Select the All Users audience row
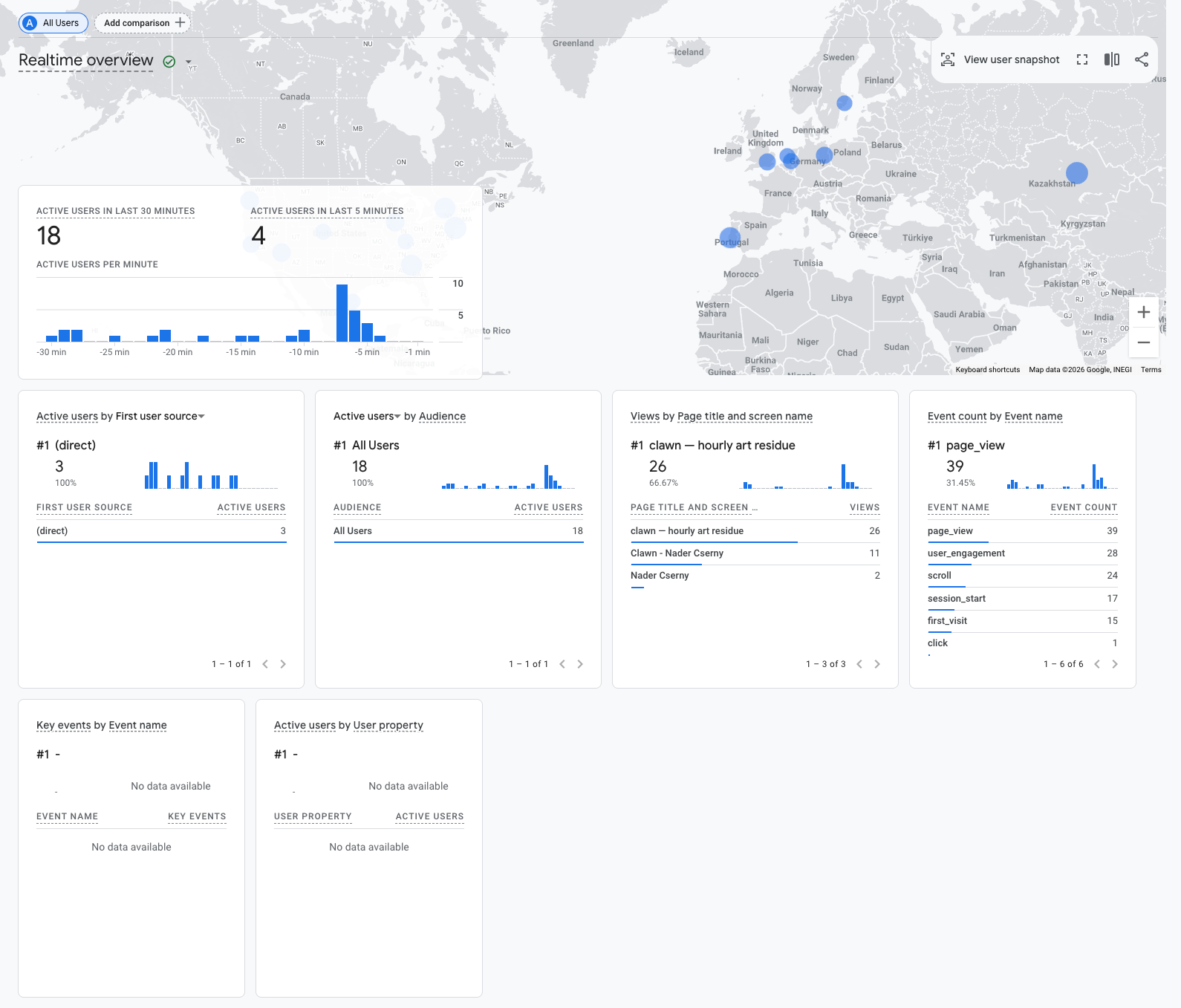1181x1008 pixels. [458, 531]
